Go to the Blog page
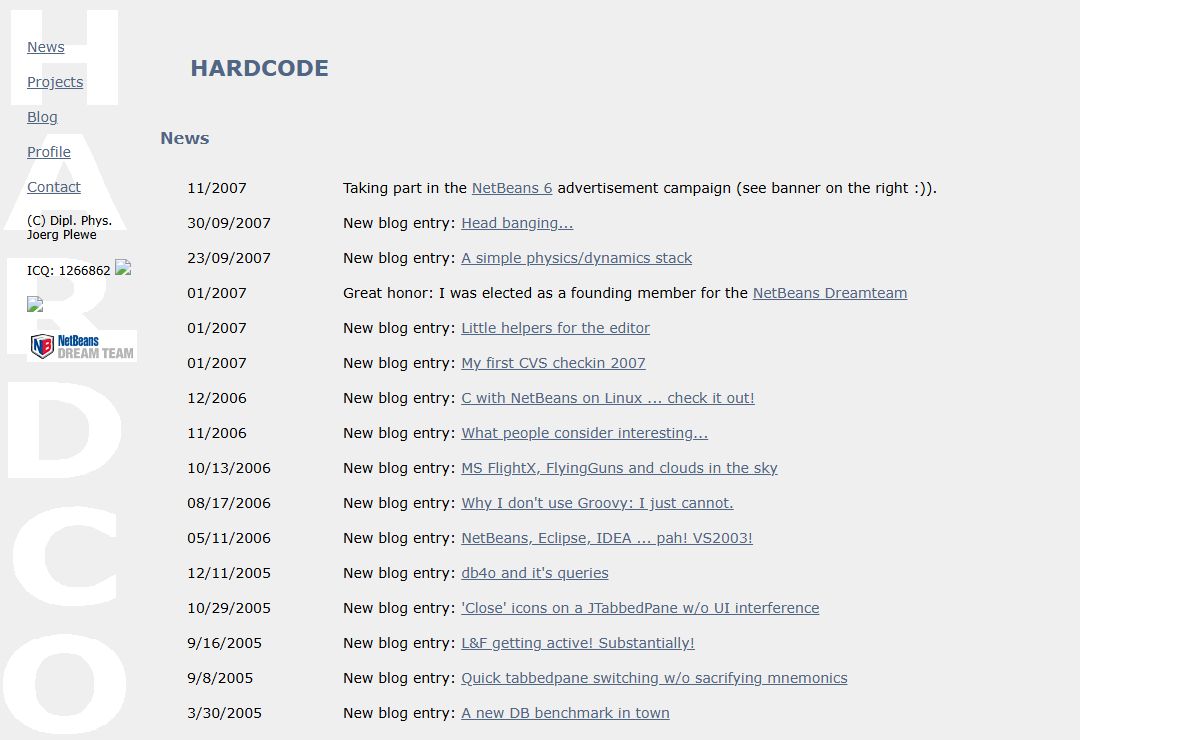The height and width of the screenshot is (740, 1200). (42, 117)
